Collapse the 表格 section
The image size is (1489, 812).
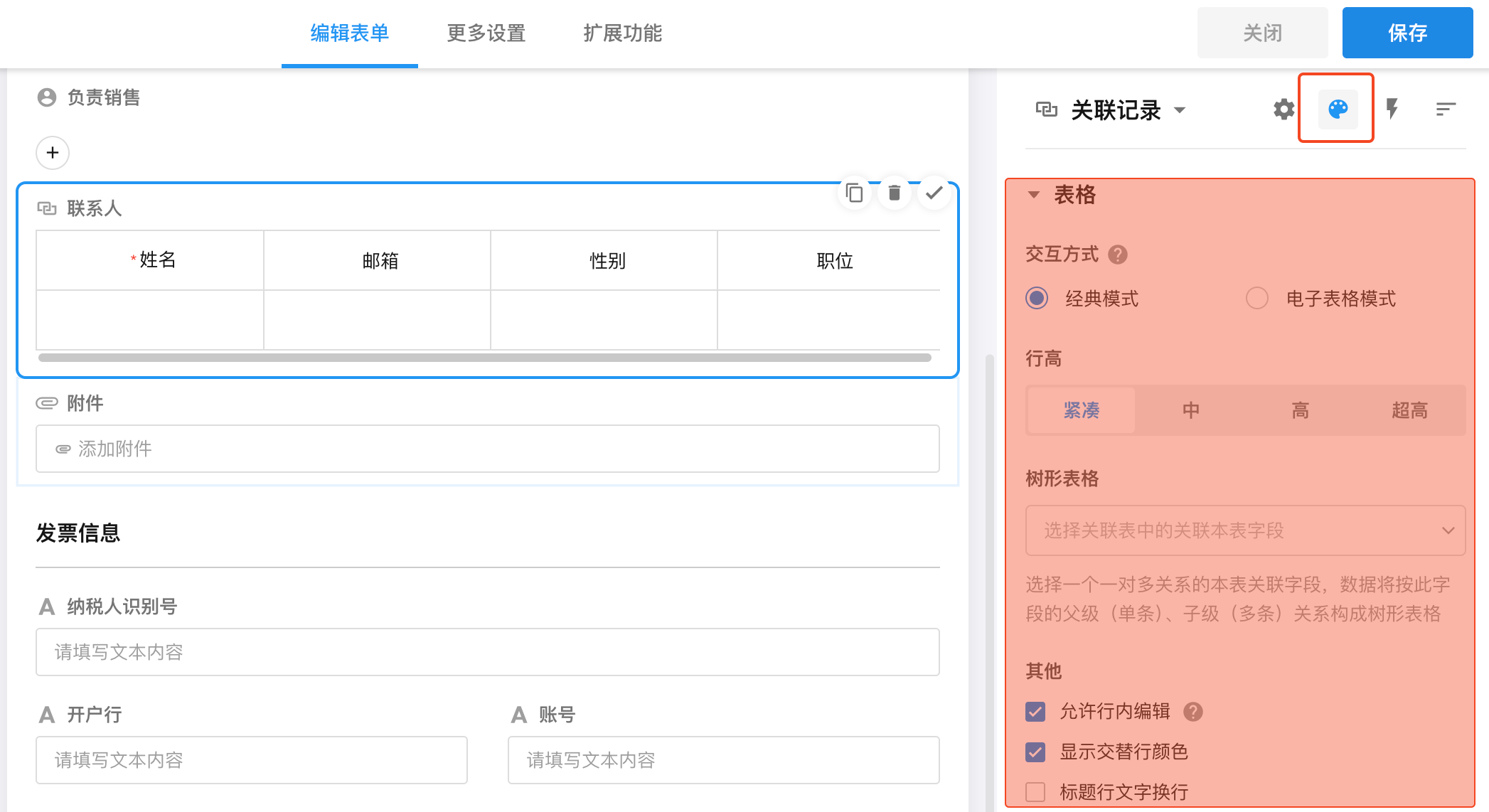point(1034,195)
